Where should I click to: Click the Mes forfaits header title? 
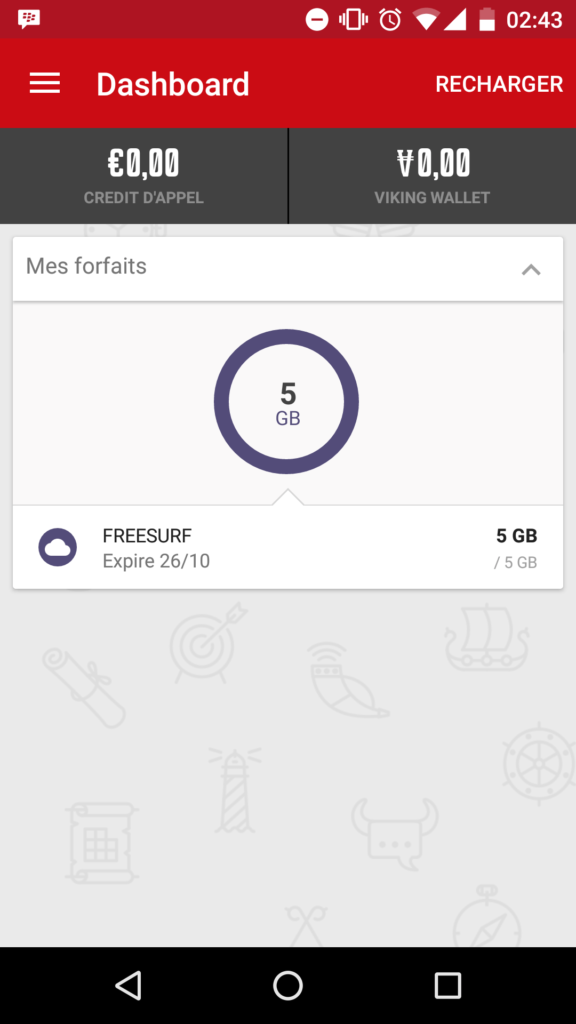86,266
